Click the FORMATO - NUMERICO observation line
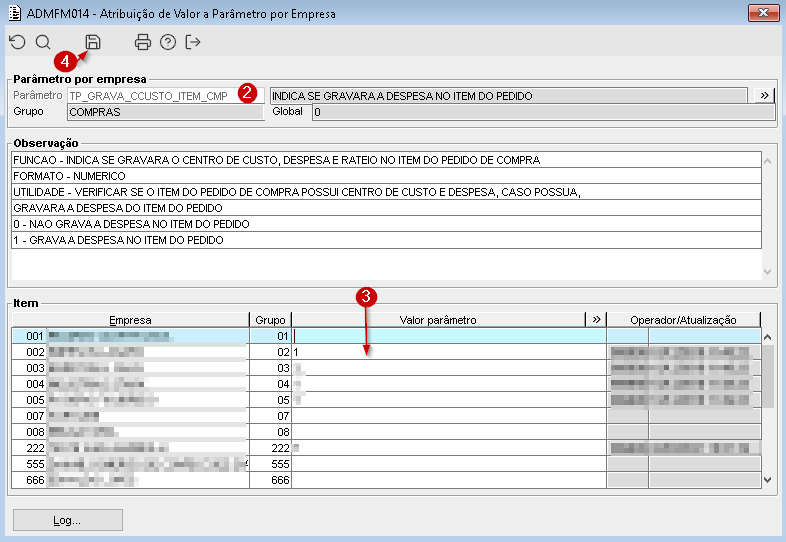Viewport: 786px width, 542px height. [x=386, y=176]
